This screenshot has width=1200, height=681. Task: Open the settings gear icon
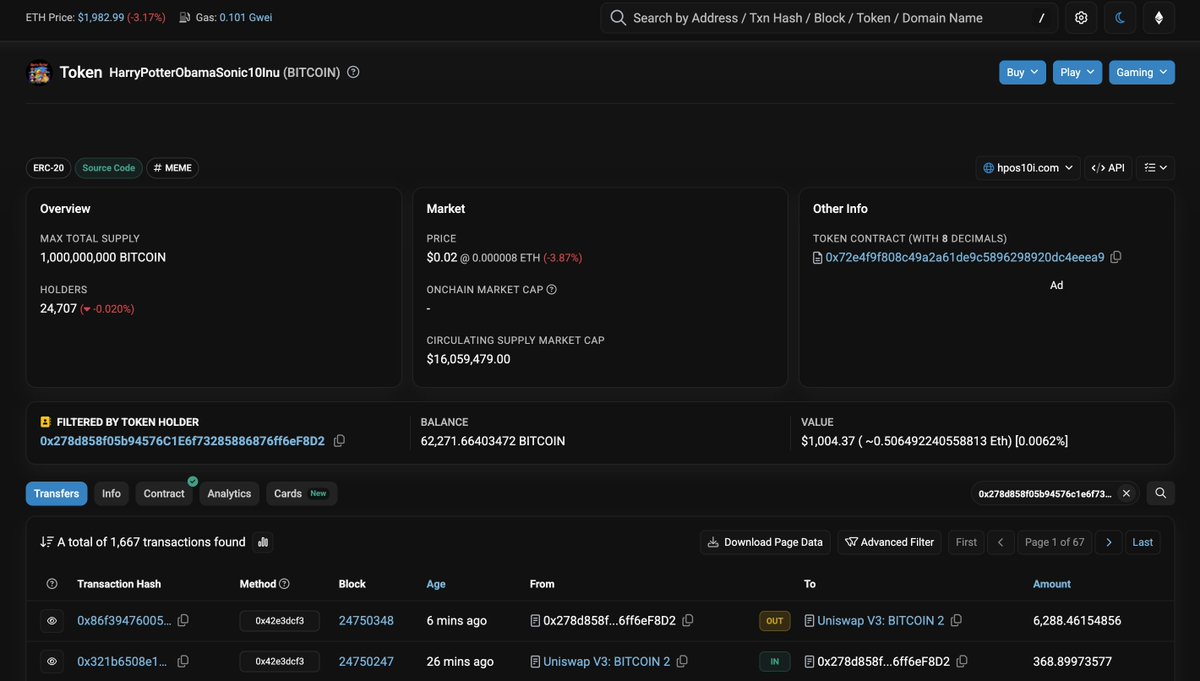tap(1081, 18)
